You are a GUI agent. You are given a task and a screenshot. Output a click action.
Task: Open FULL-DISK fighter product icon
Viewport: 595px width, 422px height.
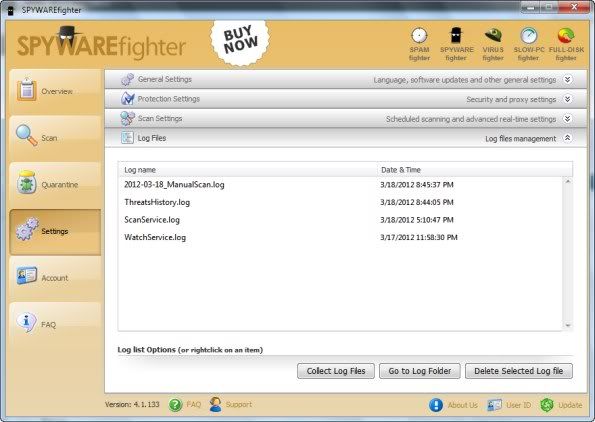(566, 44)
